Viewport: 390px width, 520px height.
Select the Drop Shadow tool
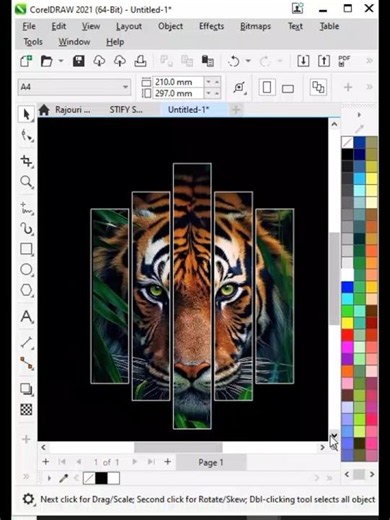coord(27,389)
